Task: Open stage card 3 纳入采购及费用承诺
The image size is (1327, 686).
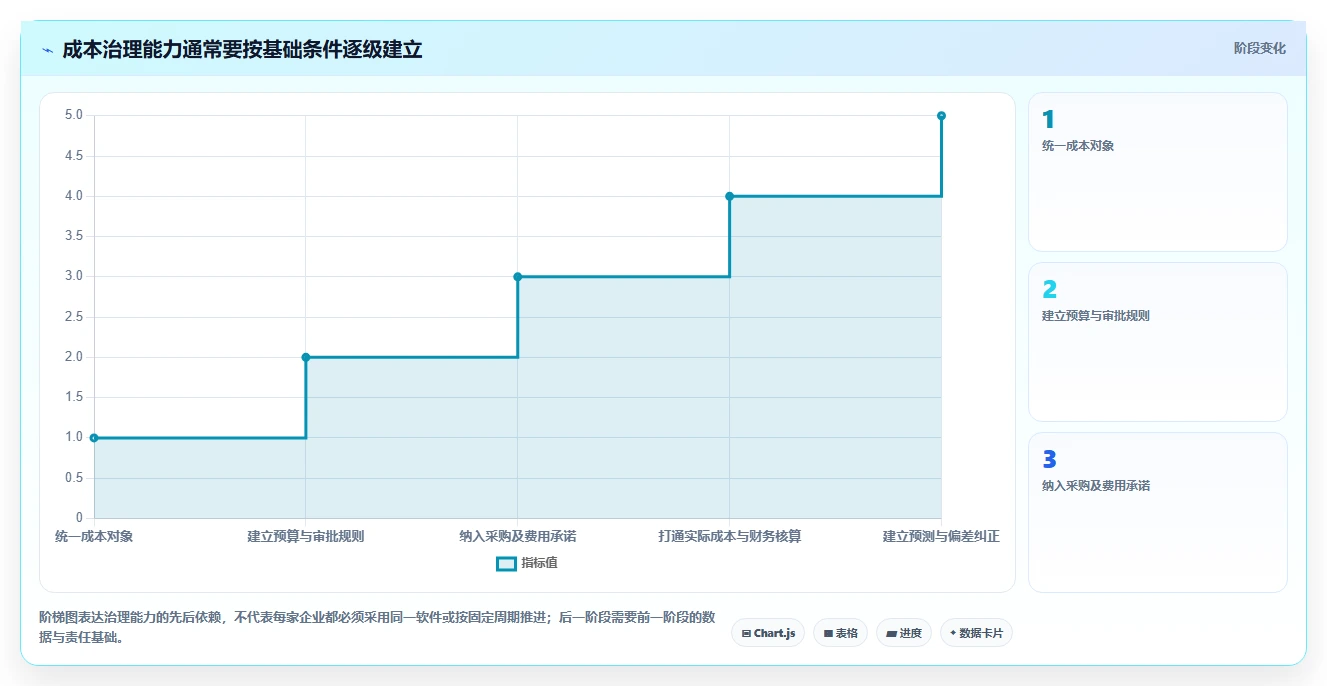Action: [1157, 512]
